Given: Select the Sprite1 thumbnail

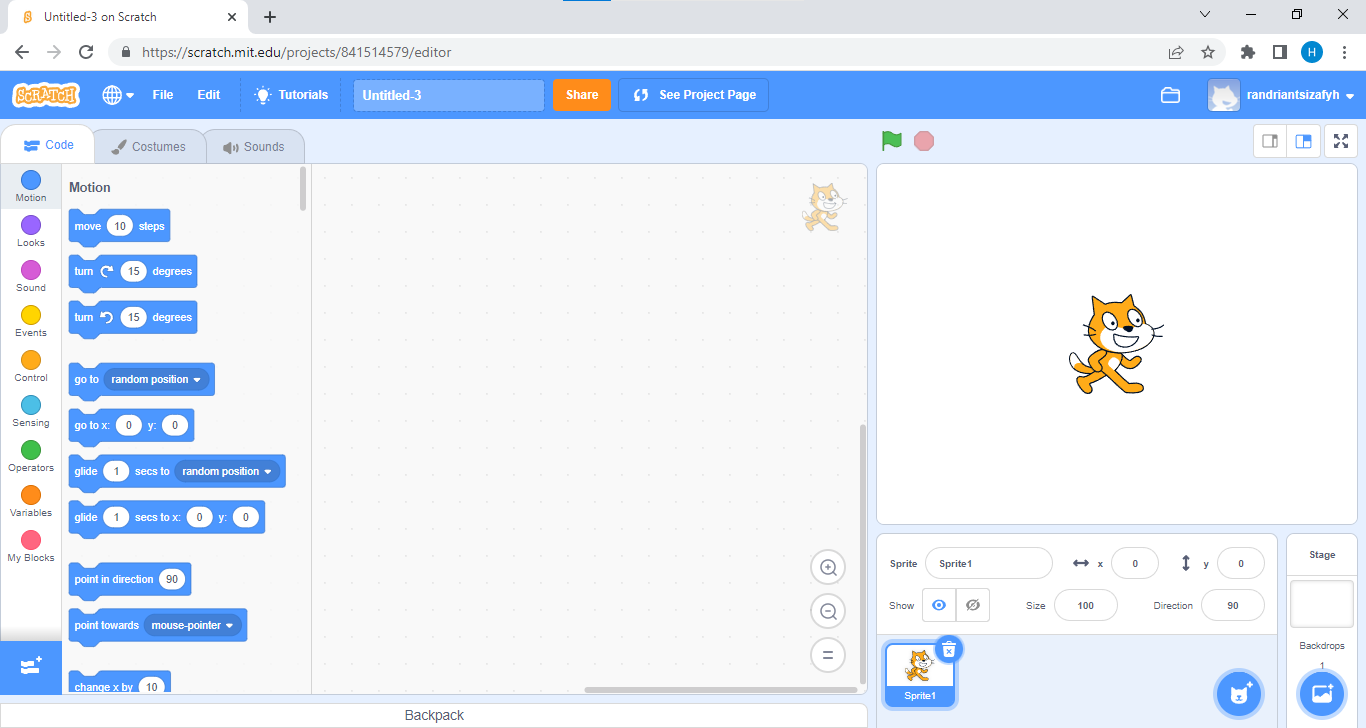Looking at the screenshot, I should (x=920, y=673).
